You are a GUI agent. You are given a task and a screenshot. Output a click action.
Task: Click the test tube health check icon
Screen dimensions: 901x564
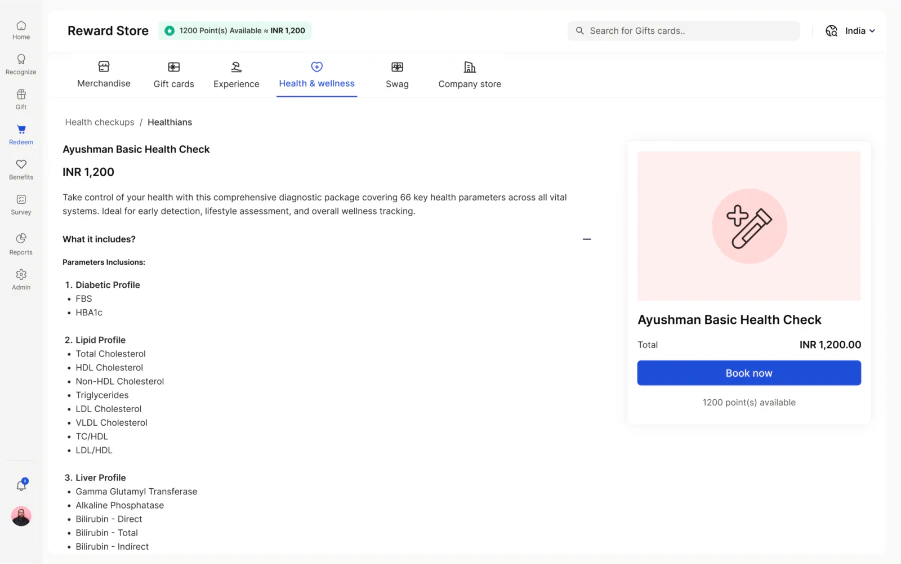point(749,226)
